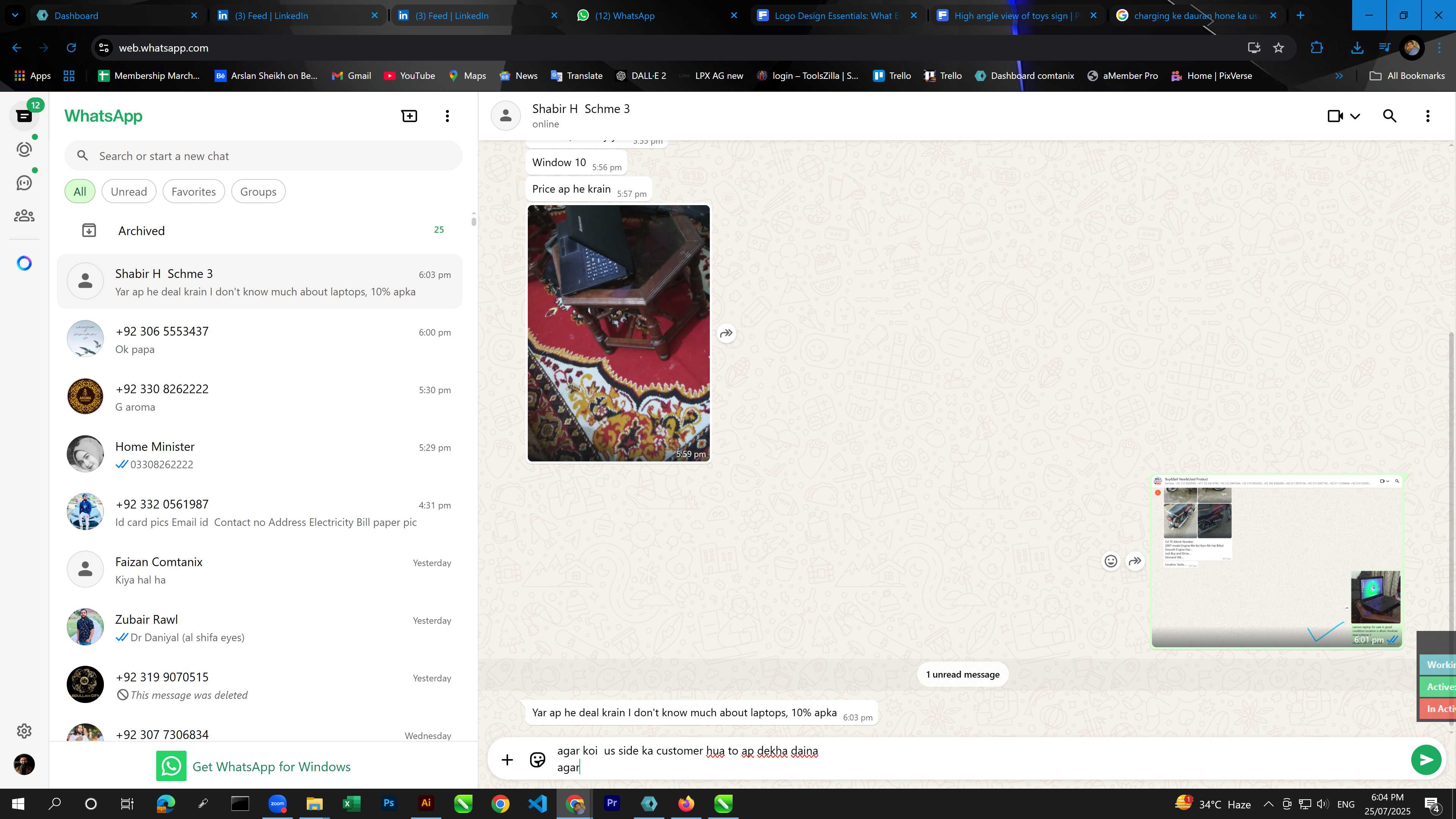The width and height of the screenshot is (1456, 819).
Task: Start a new chat with plus icon
Action: coord(409,116)
